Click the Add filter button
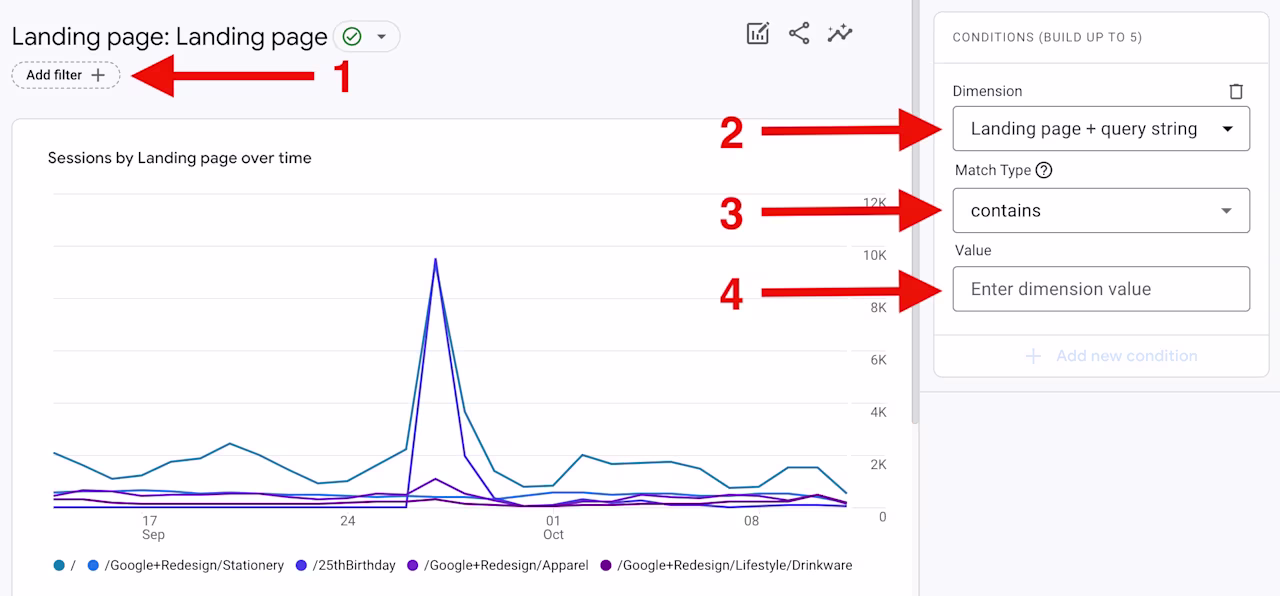1280x596 pixels. coord(66,75)
